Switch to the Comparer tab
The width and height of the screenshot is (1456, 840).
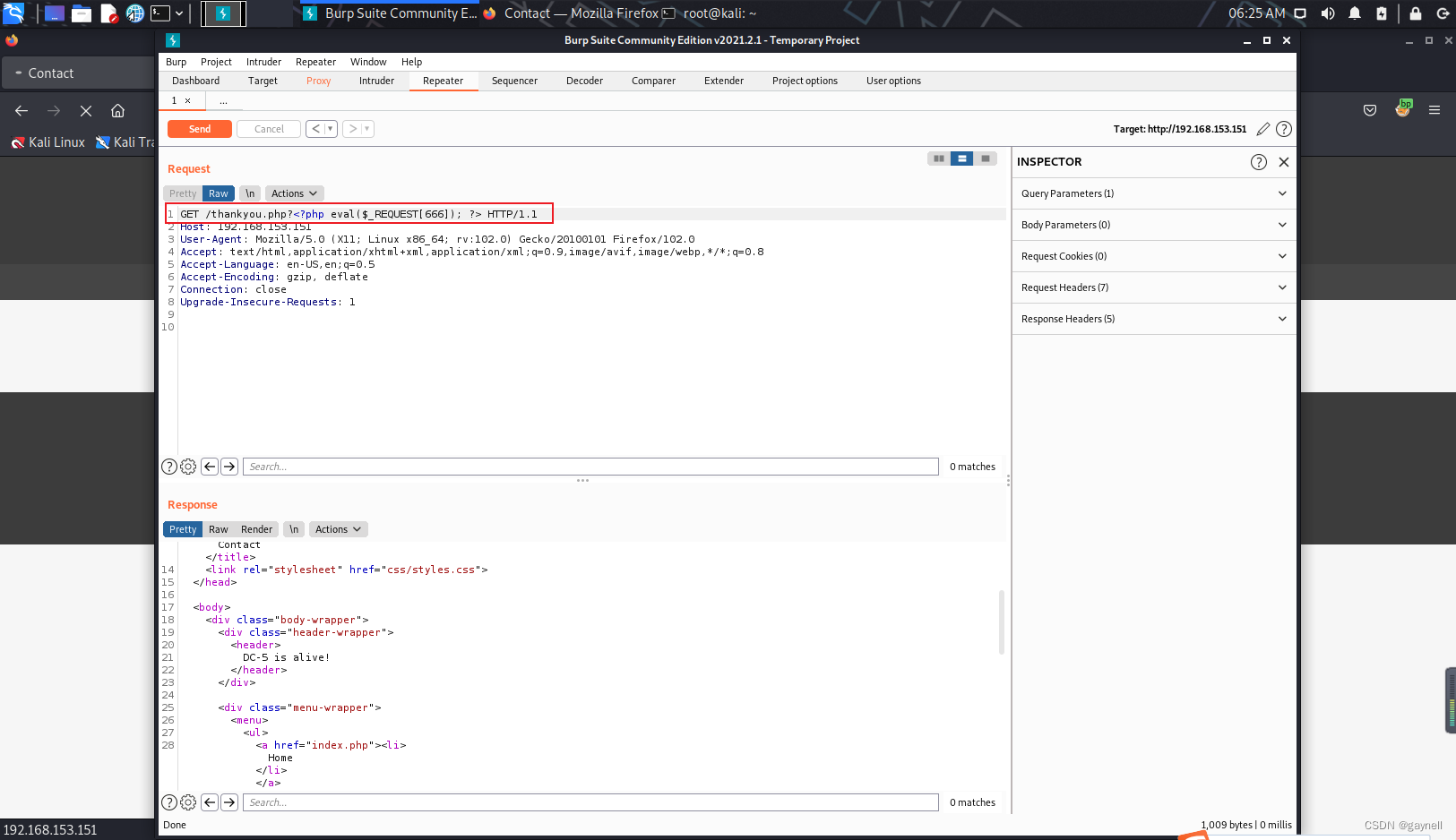pos(653,81)
